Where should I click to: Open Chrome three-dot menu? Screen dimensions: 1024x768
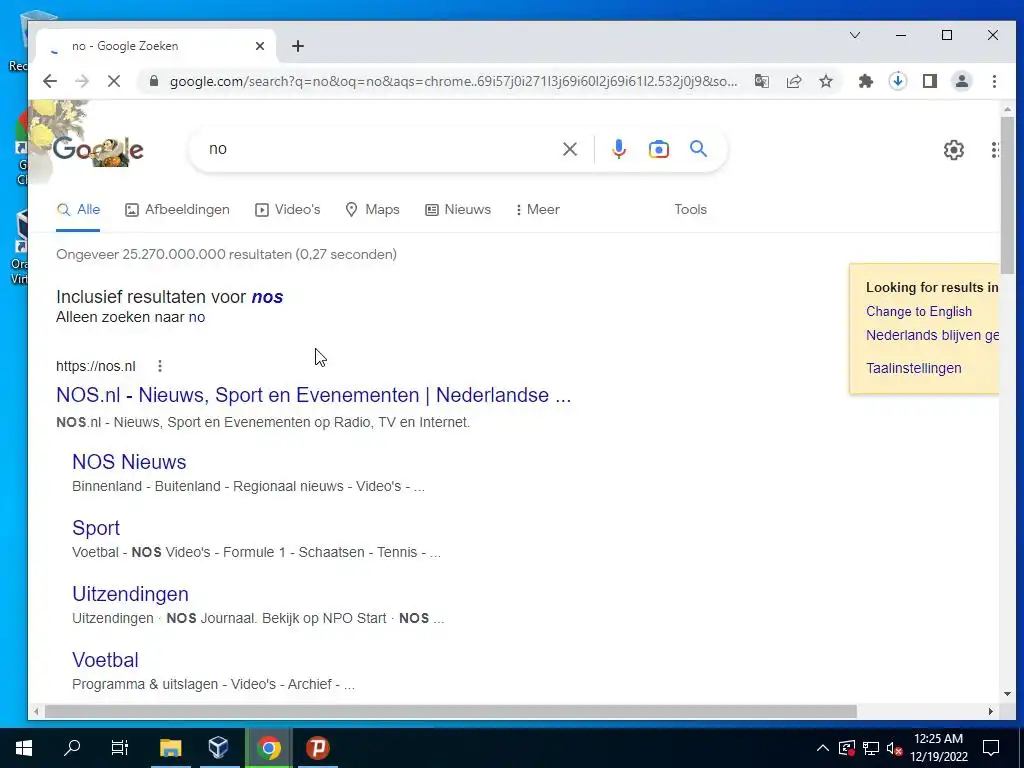point(994,81)
